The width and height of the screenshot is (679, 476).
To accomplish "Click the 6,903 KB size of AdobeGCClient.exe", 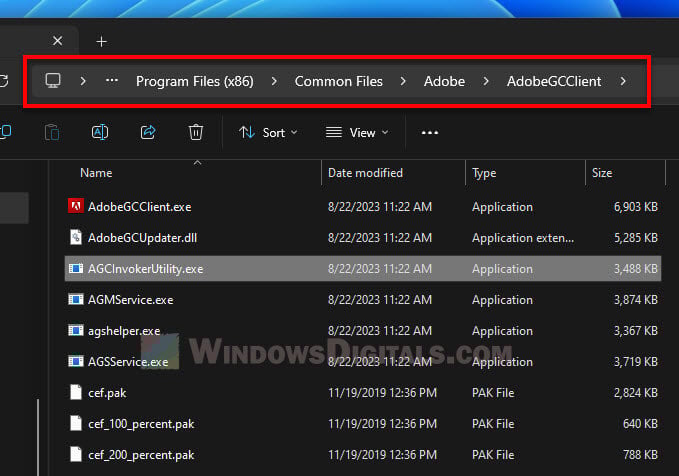I will [x=636, y=207].
